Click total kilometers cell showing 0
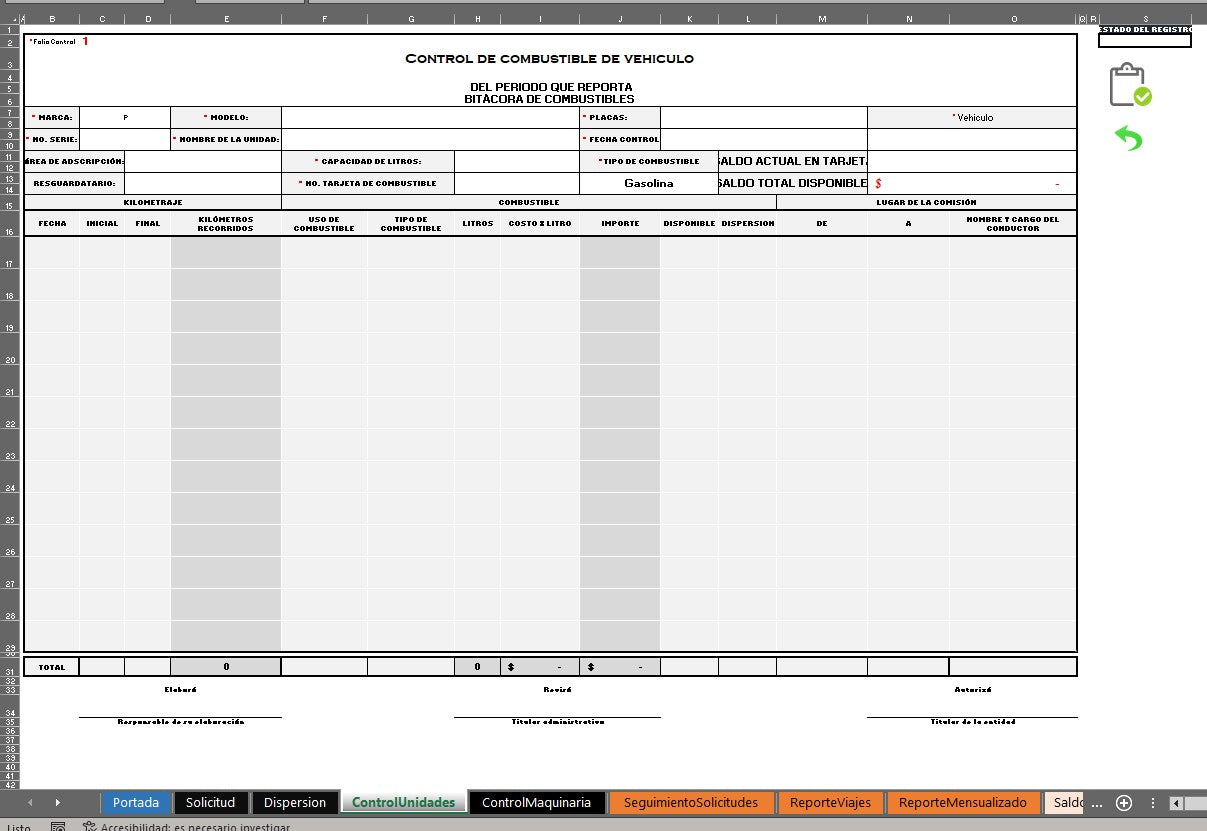Screen dimensions: 1207x831 (x=226, y=666)
